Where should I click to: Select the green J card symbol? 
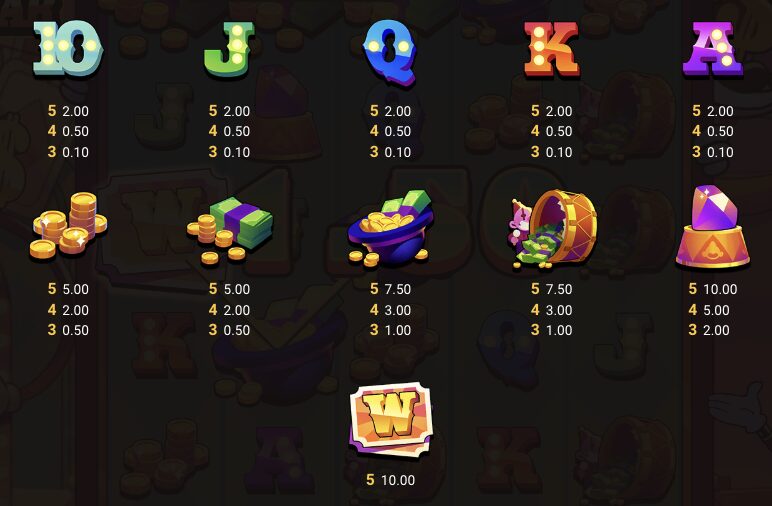(x=229, y=49)
